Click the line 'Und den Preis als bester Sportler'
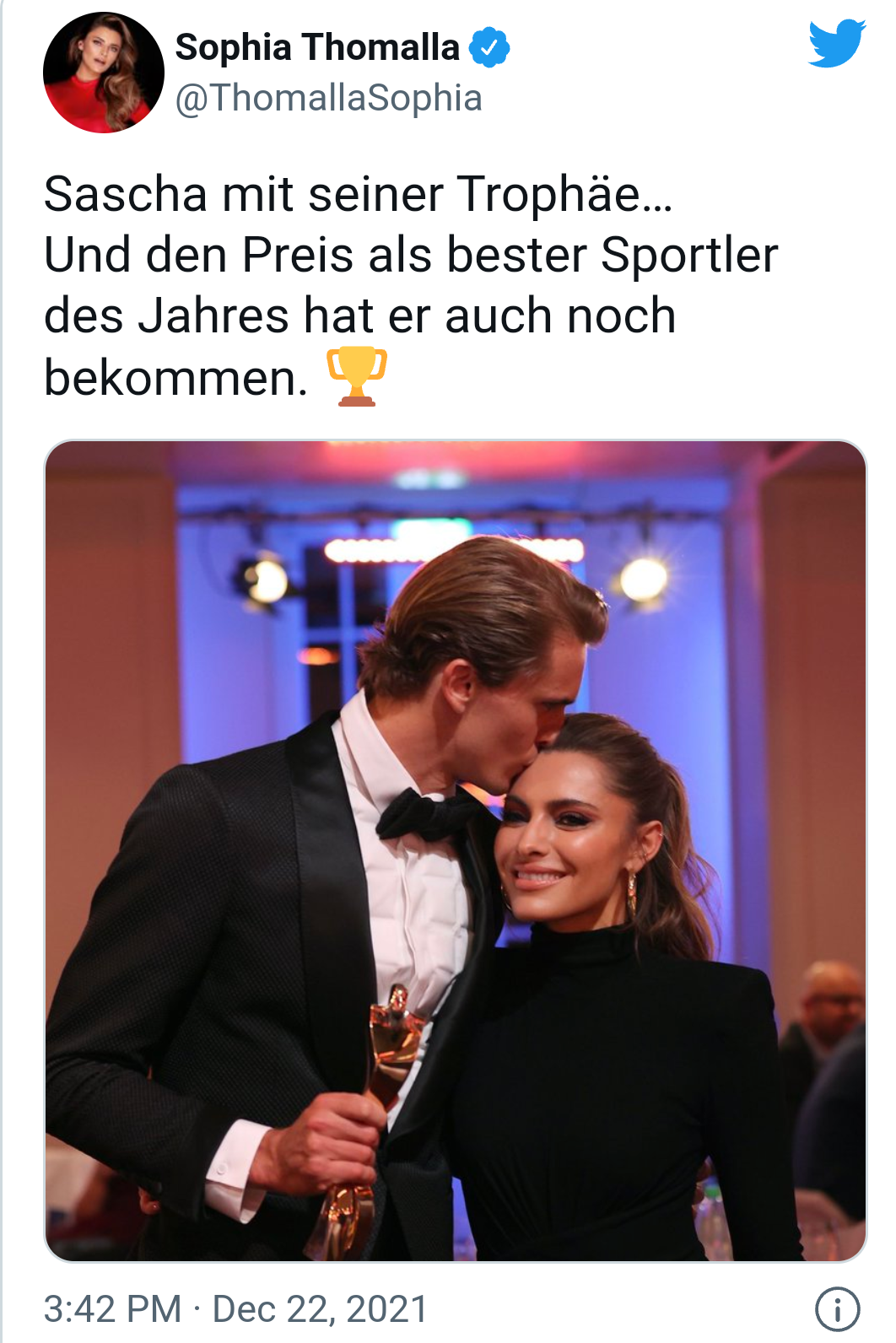Viewport: 896px width, 1343px height. pos(411,256)
